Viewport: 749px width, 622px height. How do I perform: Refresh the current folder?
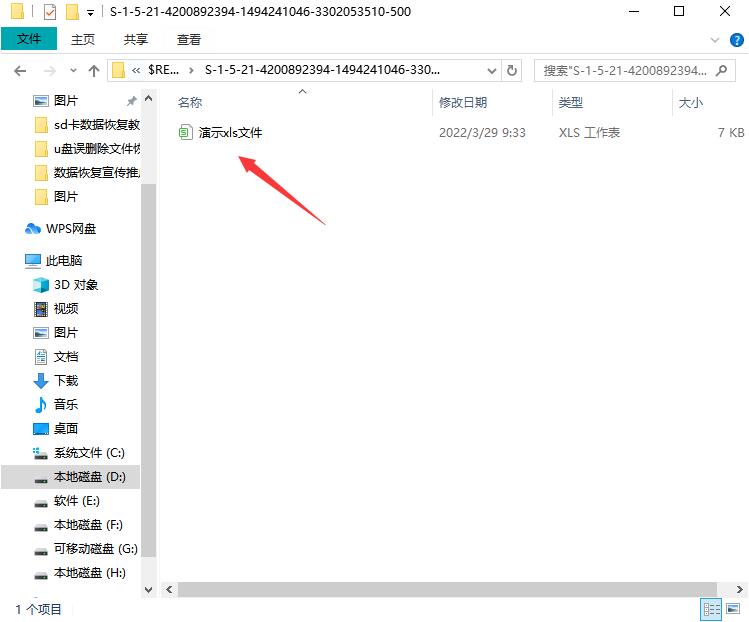[512, 71]
